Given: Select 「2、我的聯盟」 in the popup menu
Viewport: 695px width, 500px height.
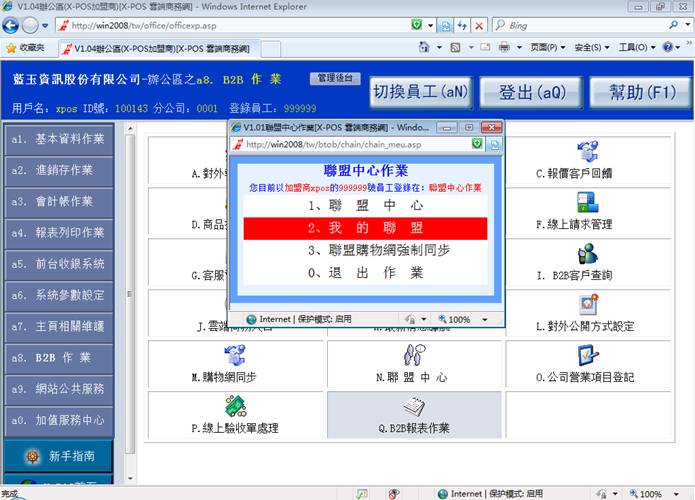Looking at the screenshot, I should click(365, 228).
